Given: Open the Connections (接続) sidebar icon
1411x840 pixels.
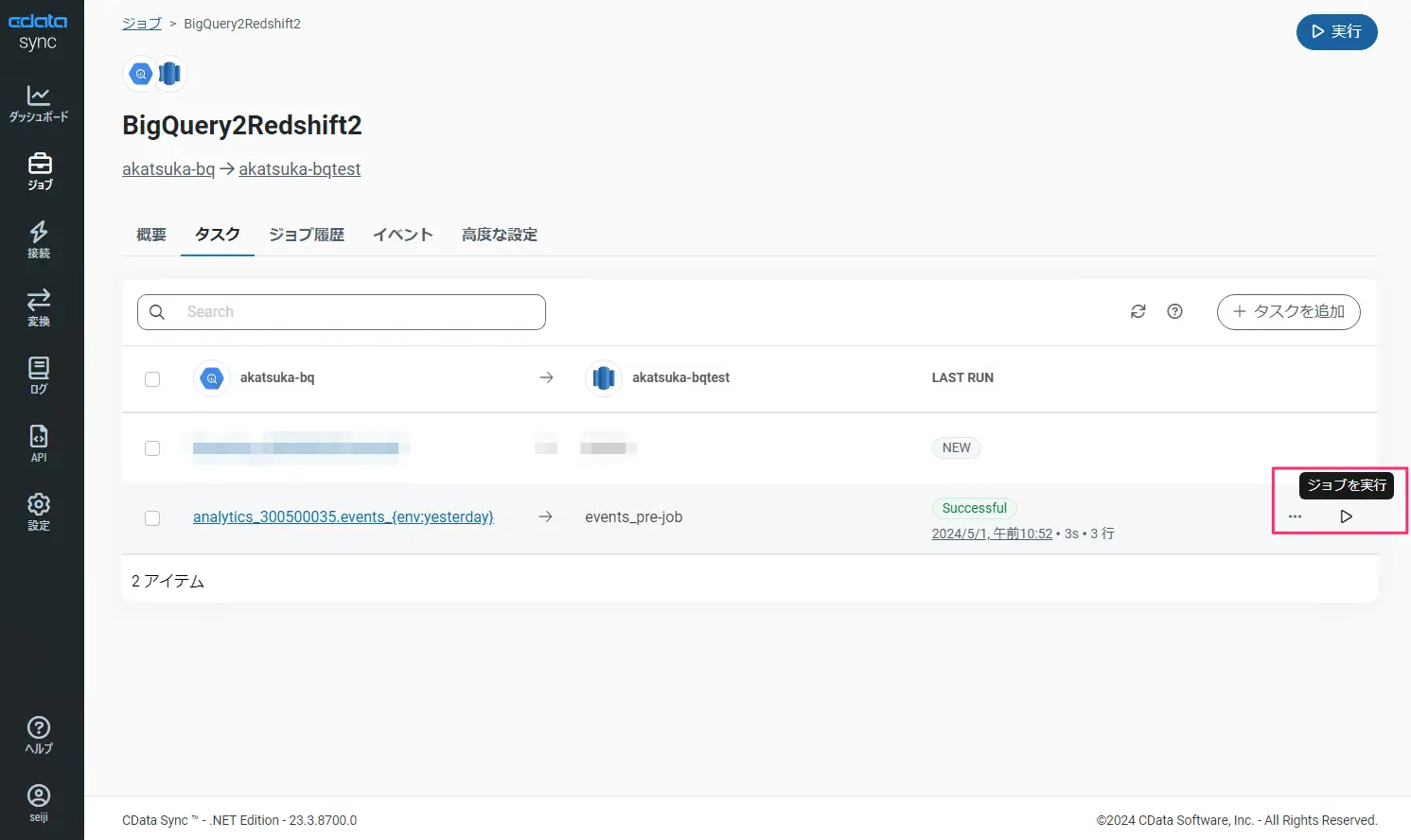Looking at the screenshot, I should click(39, 239).
